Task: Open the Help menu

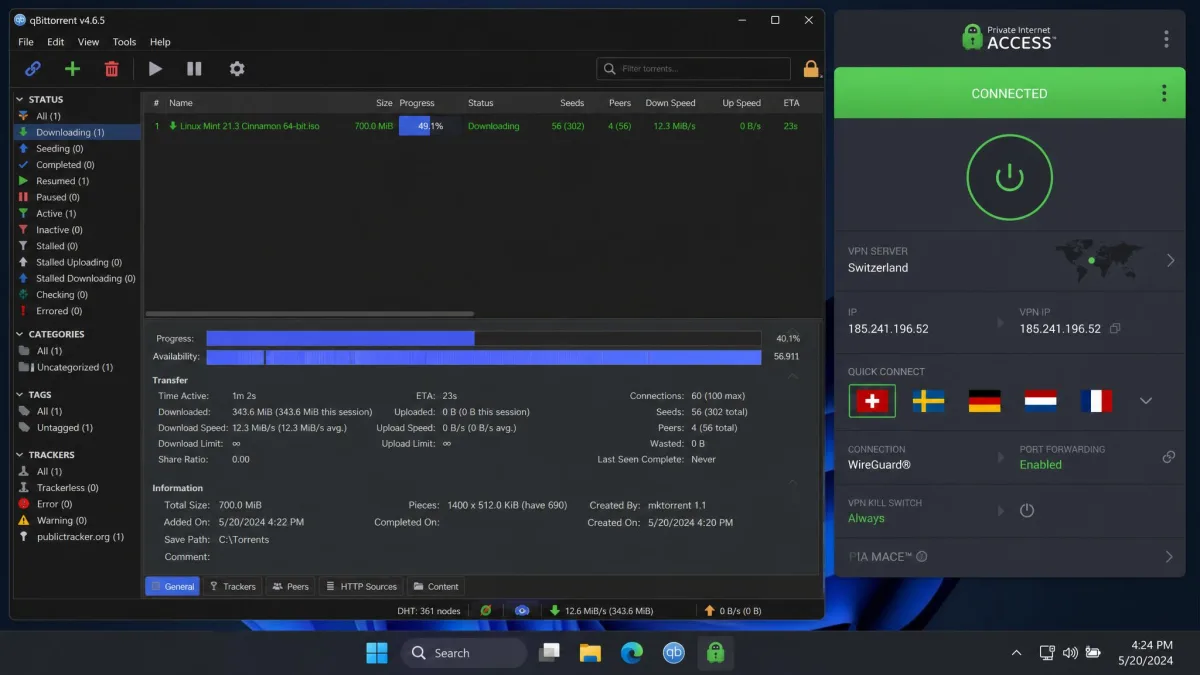Action: point(160,42)
